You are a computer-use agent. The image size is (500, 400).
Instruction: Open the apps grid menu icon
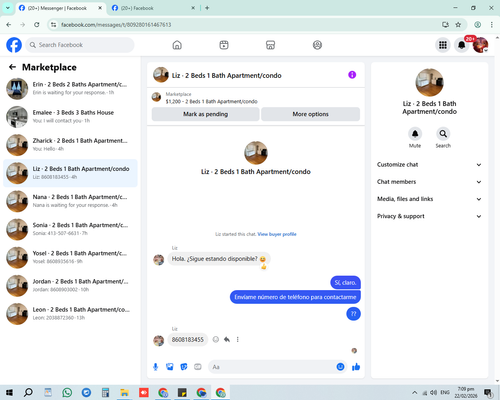443,45
